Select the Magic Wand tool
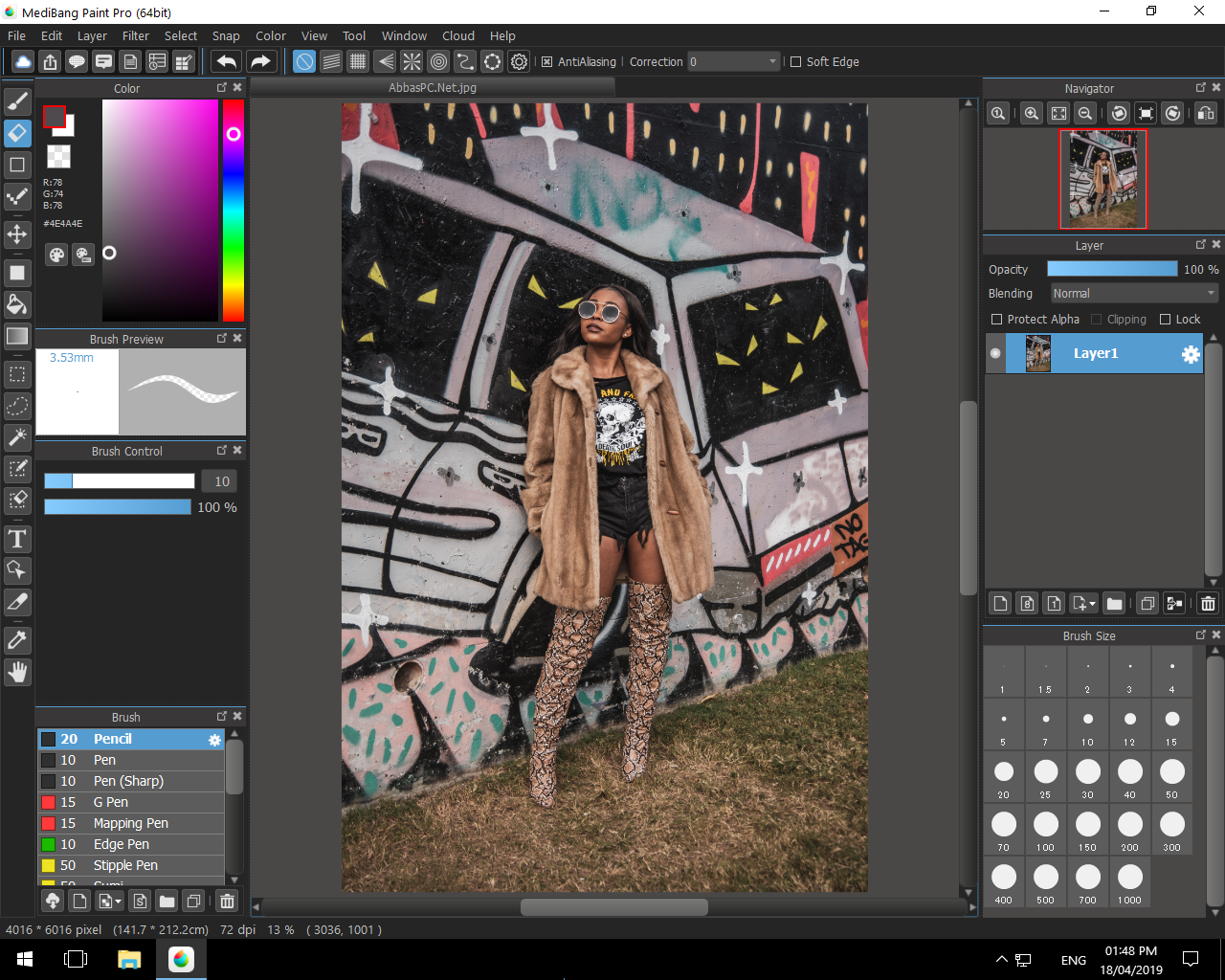 17,437
